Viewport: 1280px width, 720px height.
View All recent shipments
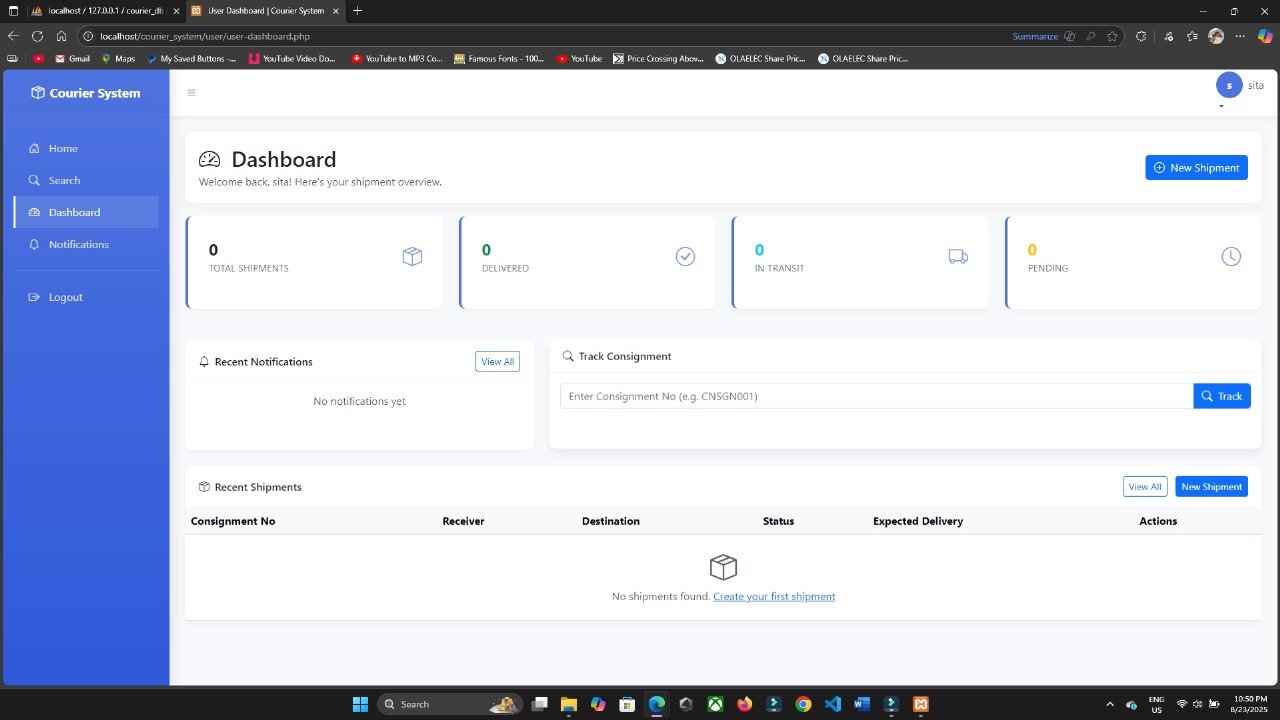pos(1144,487)
